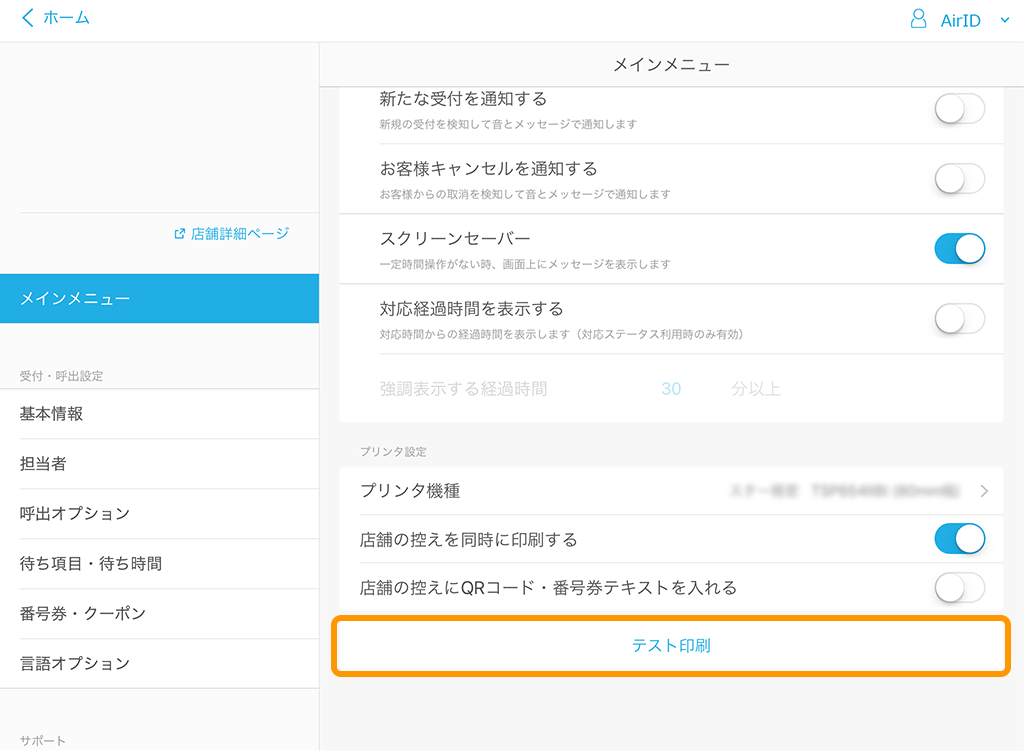The width and height of the screenshot is (1024, 751).
Task: Open the AirID account dropdown arrow
Action: pos(1005,20)
